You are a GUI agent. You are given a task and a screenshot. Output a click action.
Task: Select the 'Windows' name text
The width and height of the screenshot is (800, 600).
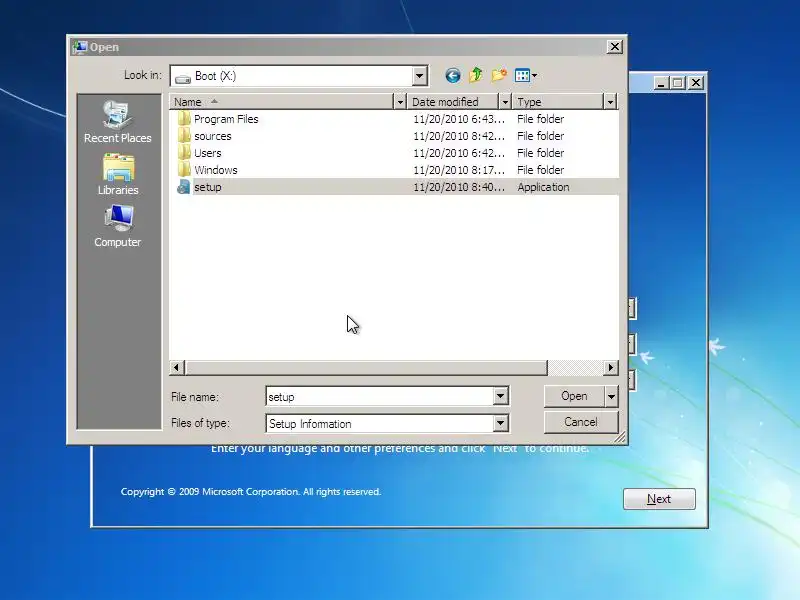[216, 170]
